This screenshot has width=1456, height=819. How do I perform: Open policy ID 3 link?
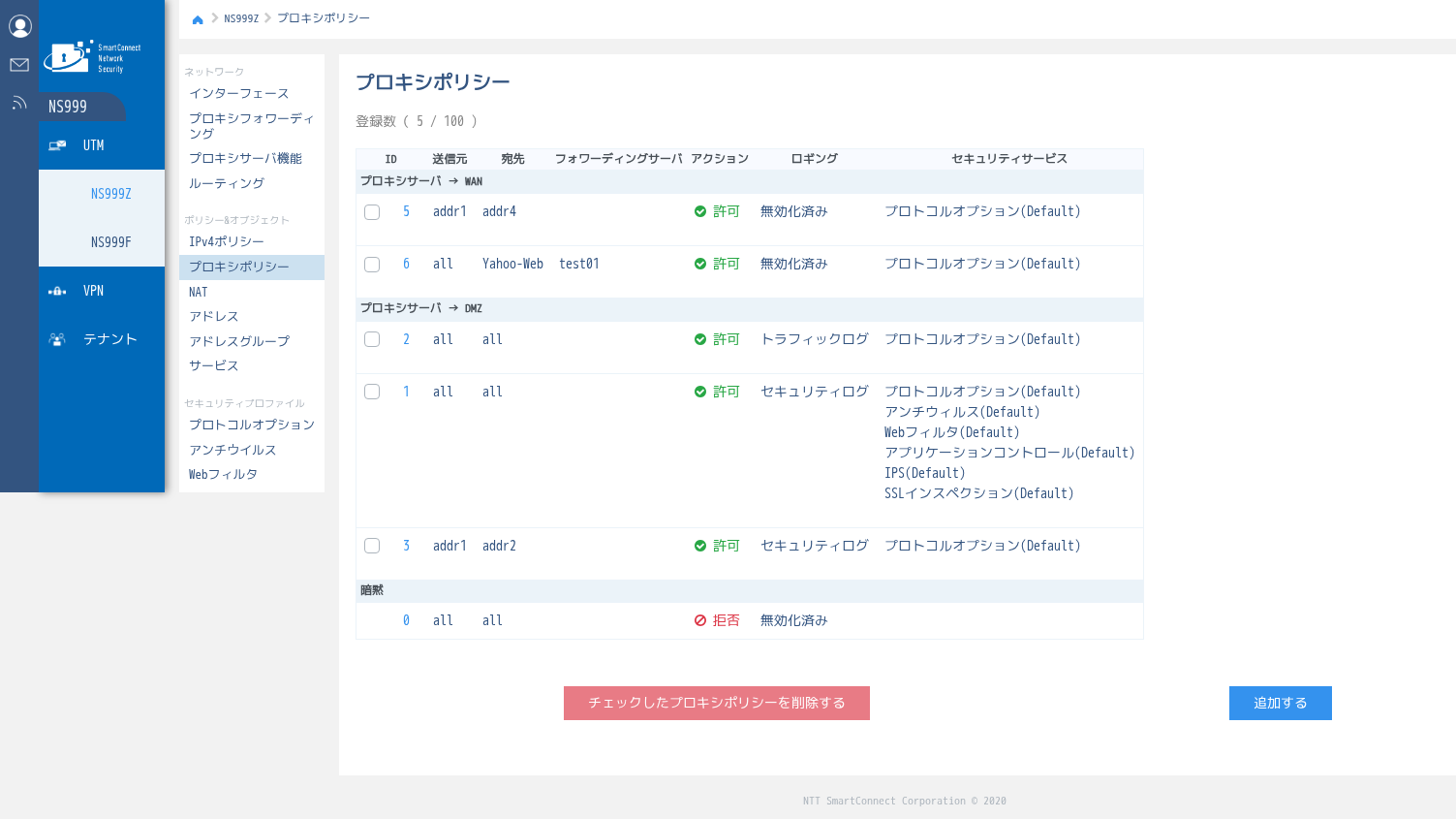pyautogui.click(x=406, y=546)
